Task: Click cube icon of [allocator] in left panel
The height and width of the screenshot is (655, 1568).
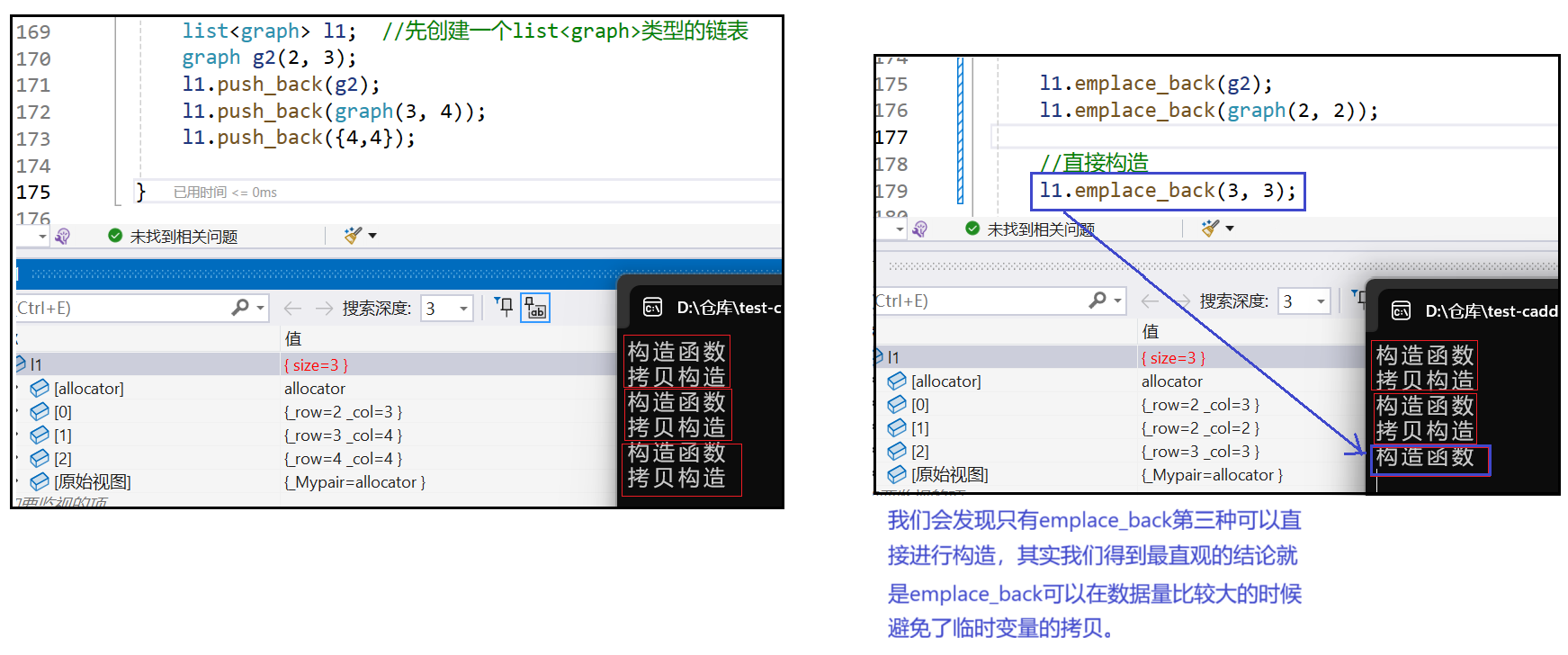Action: pyautogui.click(x=40, y=388)
